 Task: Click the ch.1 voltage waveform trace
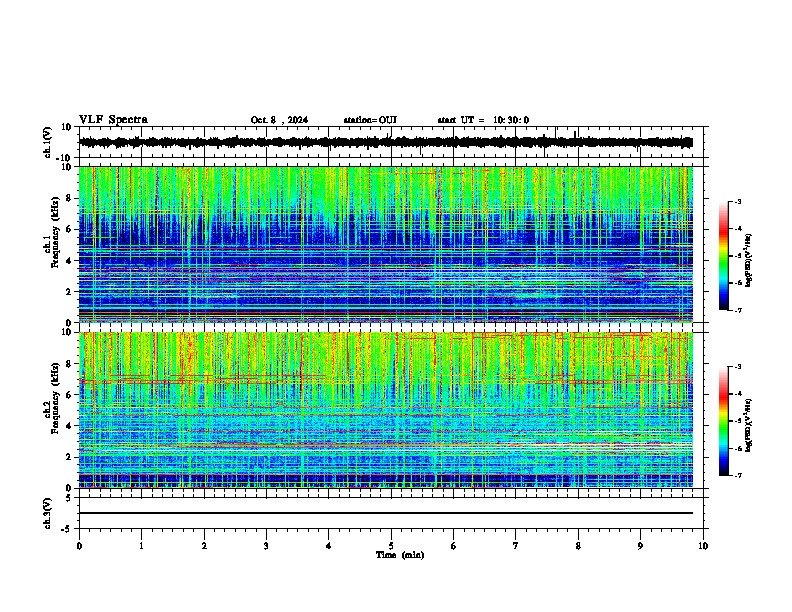(x=386, y=142)
